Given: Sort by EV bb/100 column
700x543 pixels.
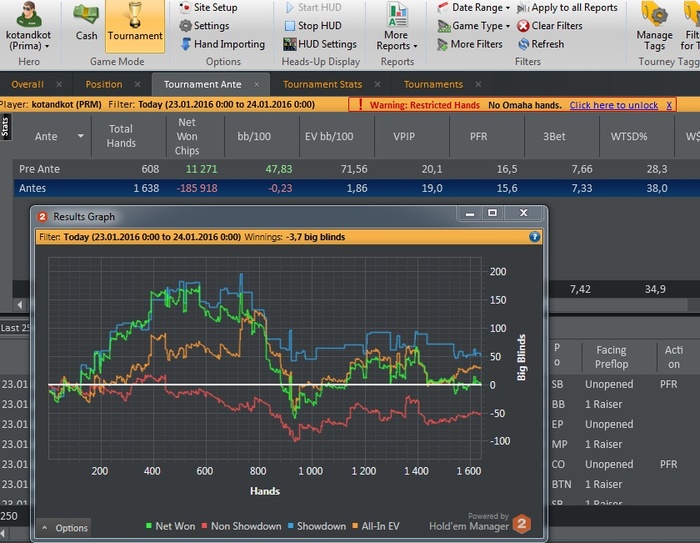Looking at the screenshot, I should point(329,136).
